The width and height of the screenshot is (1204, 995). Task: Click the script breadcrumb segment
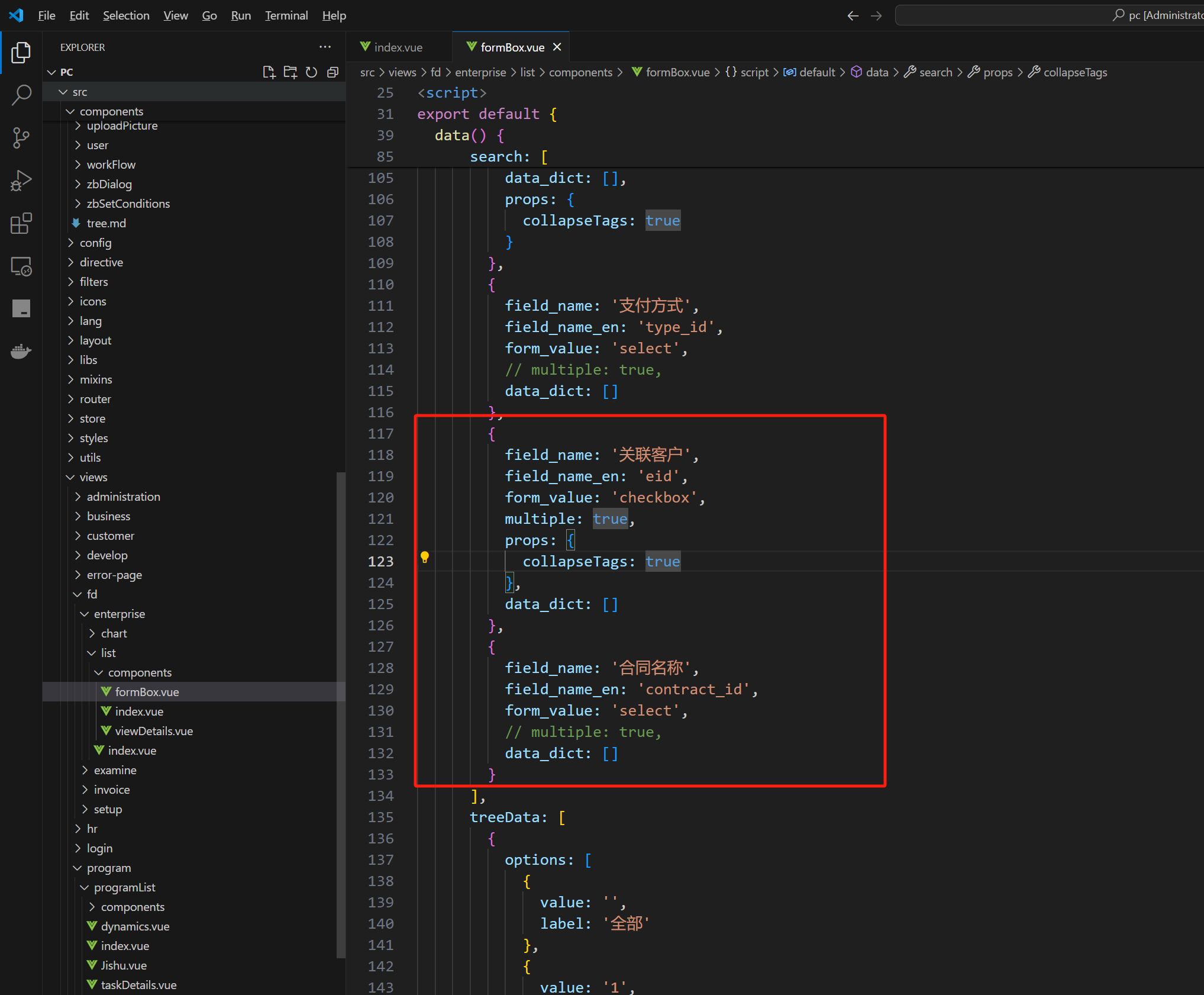747,72
